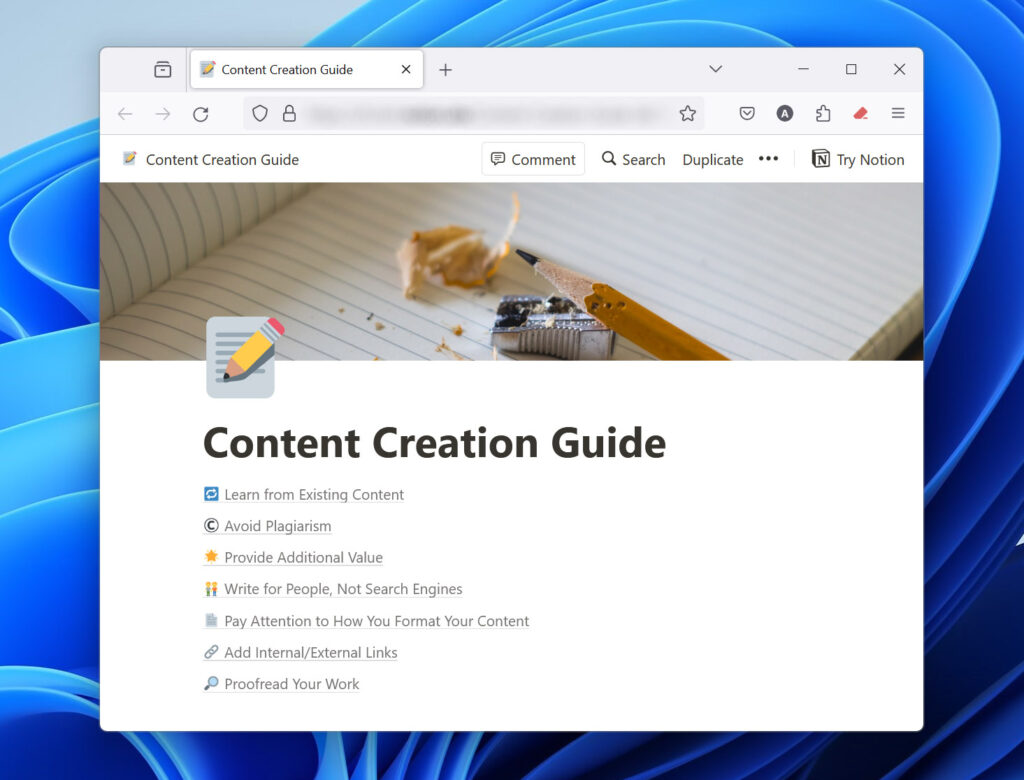The height and width of the screenshot is (780, 1024).
Task: Open the Pocket save icon
Action: point(747,114)
